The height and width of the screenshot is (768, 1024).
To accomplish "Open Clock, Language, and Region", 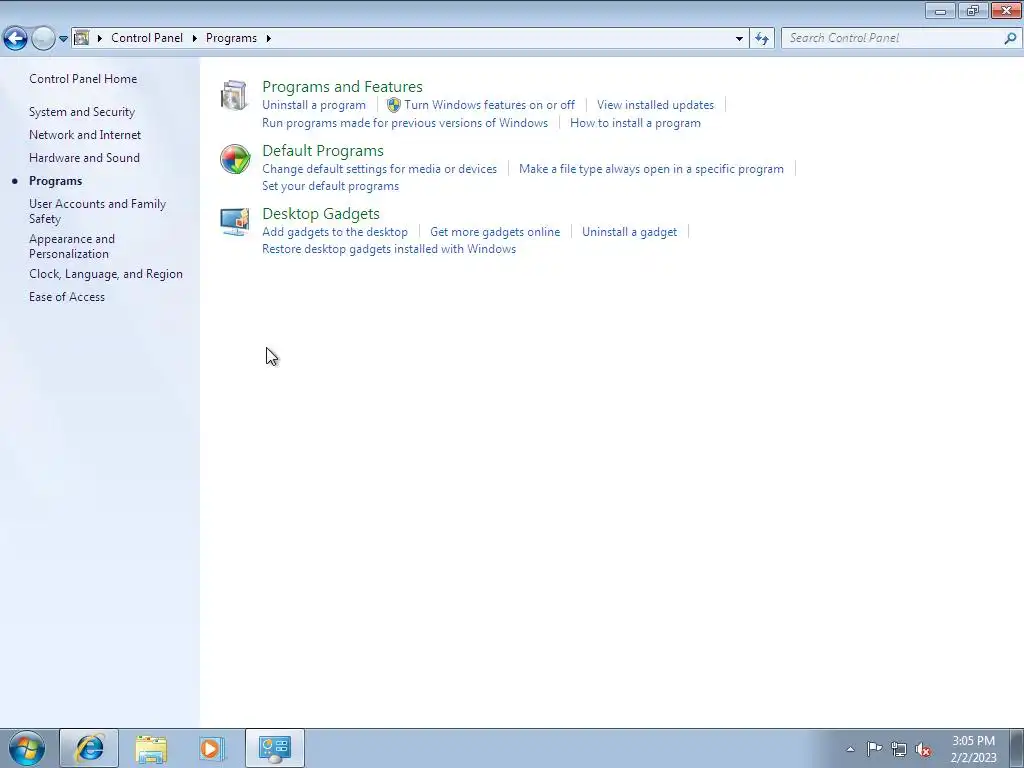I will pyautogui.click(x=106, y=274).
